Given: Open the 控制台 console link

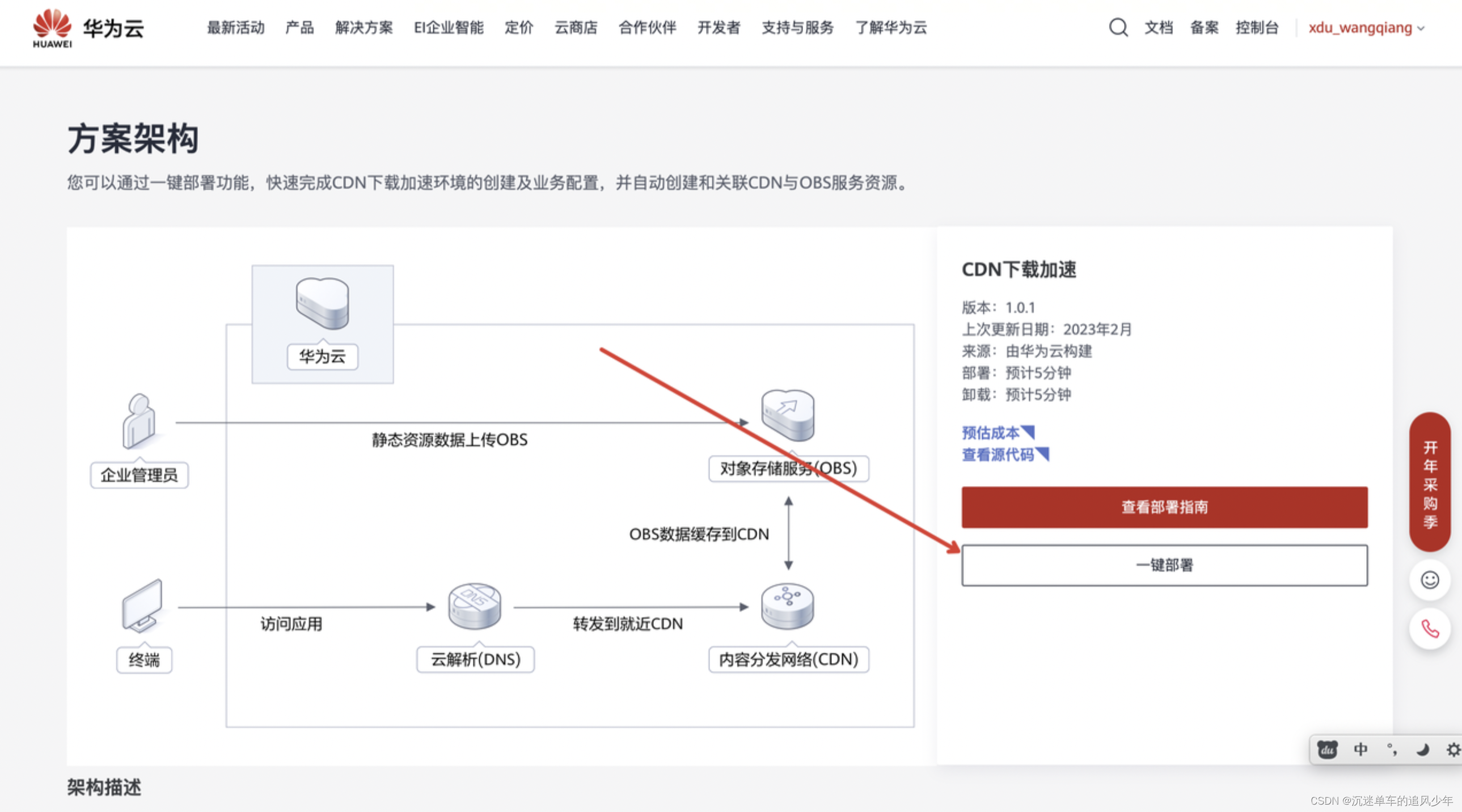Looking at the screenshot, I should (1257, 28).
